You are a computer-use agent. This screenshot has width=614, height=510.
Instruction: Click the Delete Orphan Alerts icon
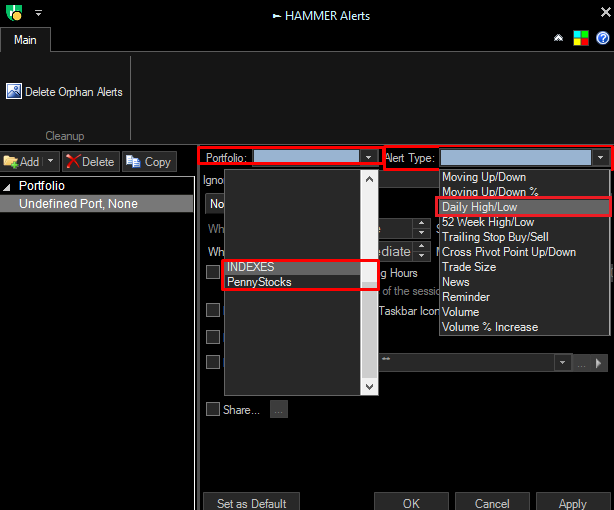(x=14, y=91)
